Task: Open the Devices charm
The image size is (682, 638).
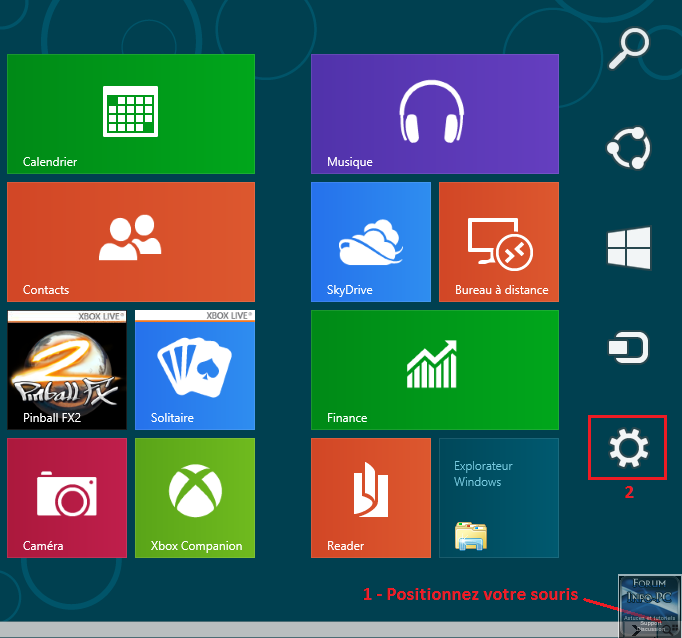Action: coord(628,348)
